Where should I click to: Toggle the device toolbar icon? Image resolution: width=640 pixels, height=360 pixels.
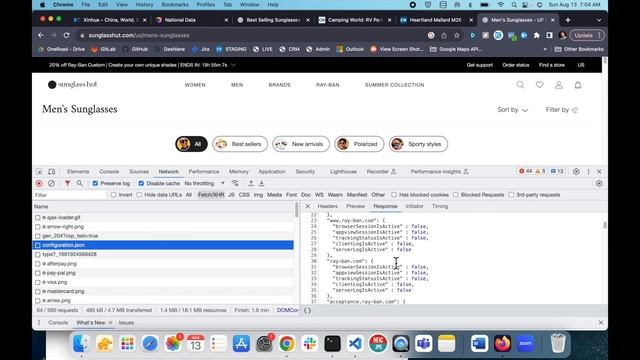click(x=52, y=171)
